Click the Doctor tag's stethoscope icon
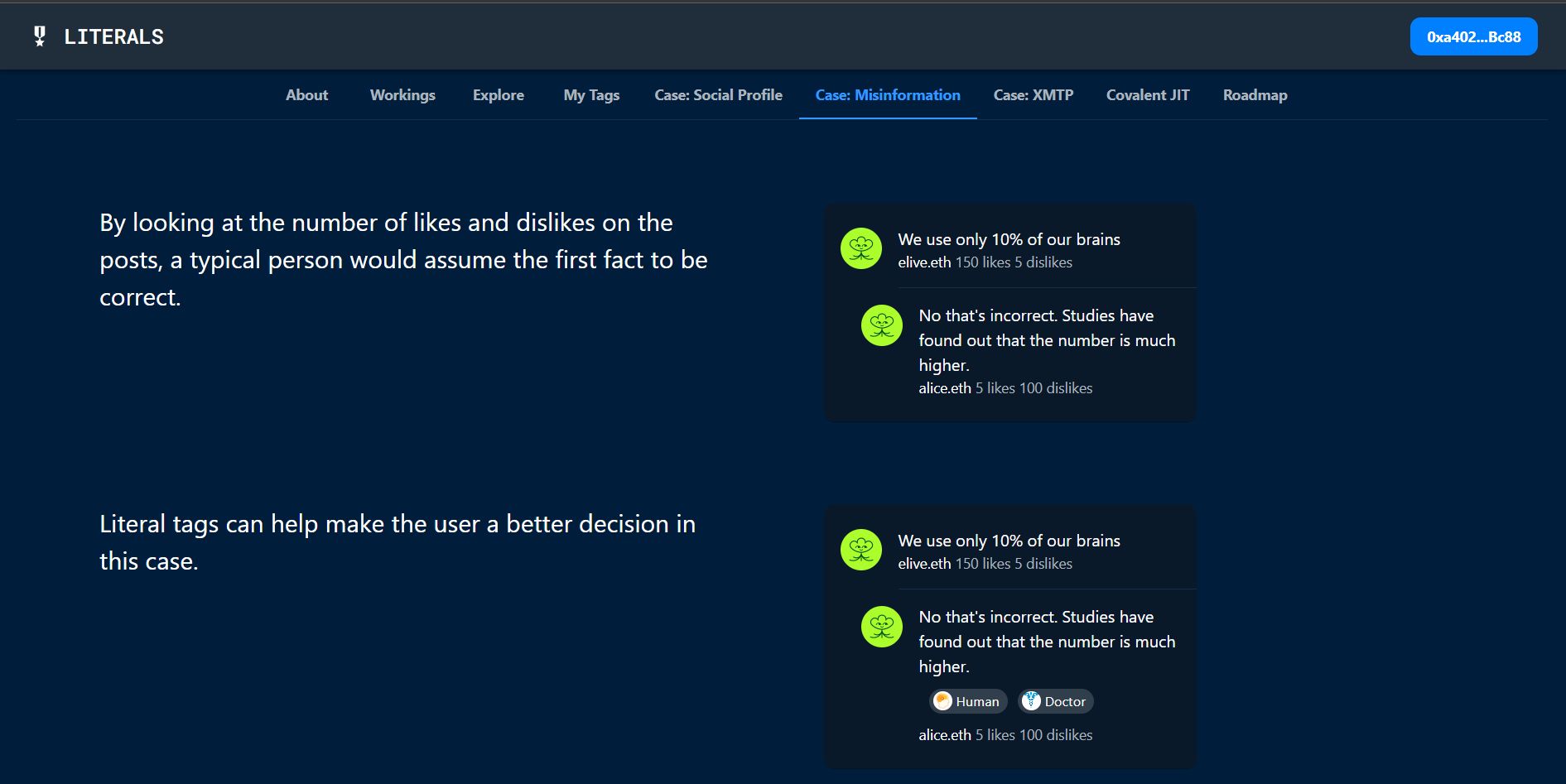 pos(1031,701)
